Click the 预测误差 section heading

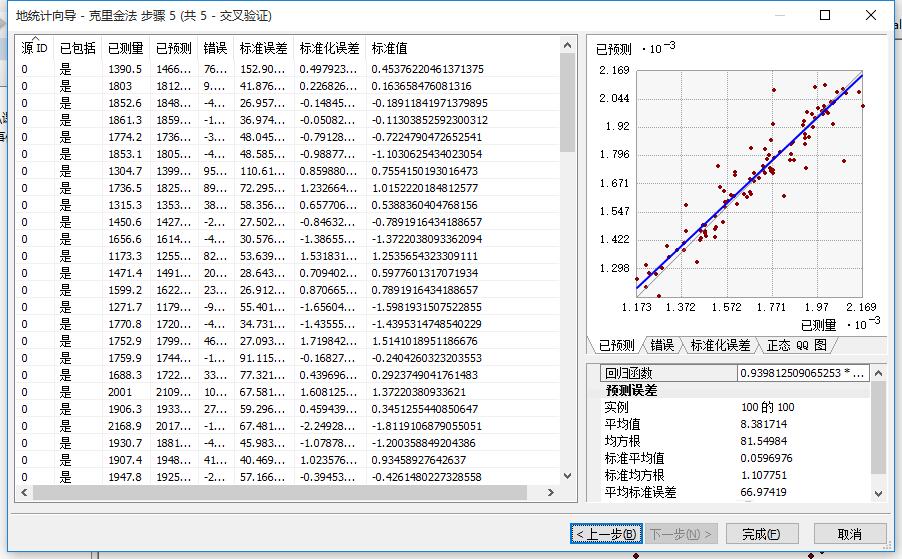click(631, 390)
